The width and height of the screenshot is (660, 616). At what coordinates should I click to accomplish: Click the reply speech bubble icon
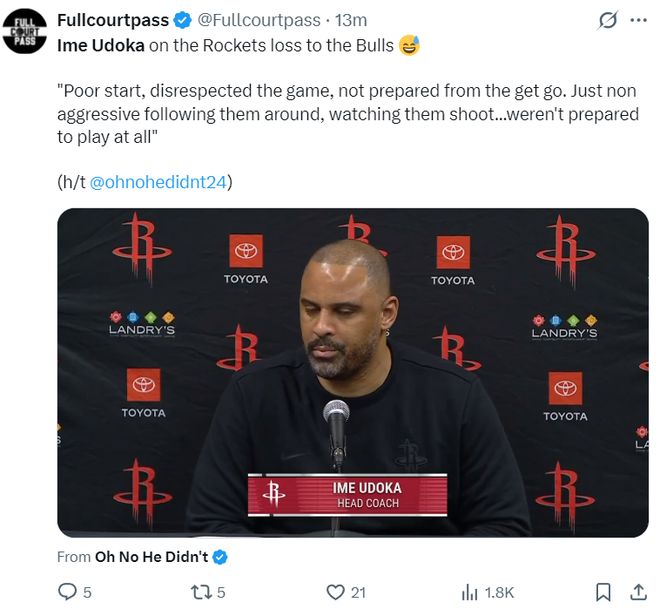(x=67, y=592)
